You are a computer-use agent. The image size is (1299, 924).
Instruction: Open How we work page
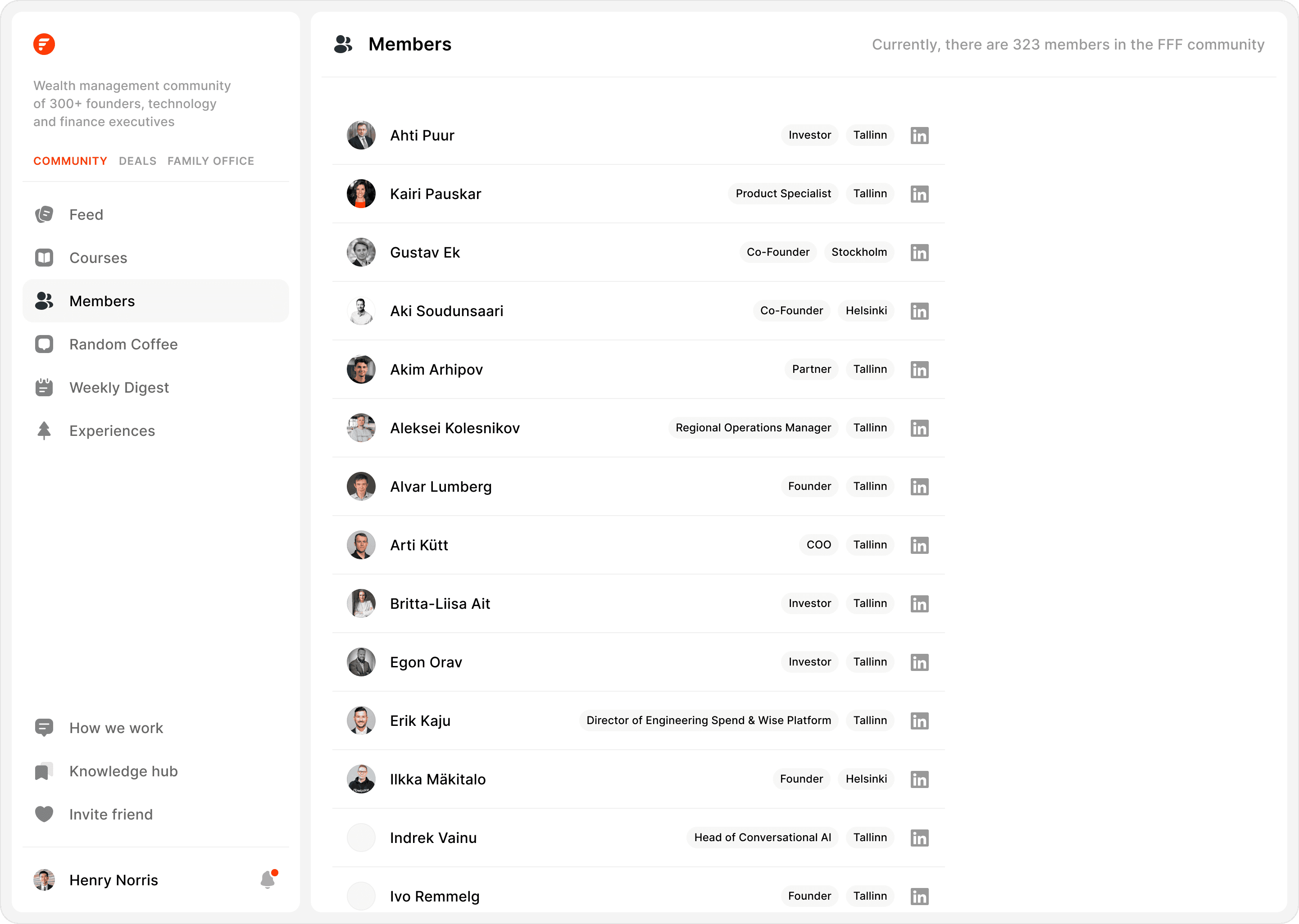[116, 728]
